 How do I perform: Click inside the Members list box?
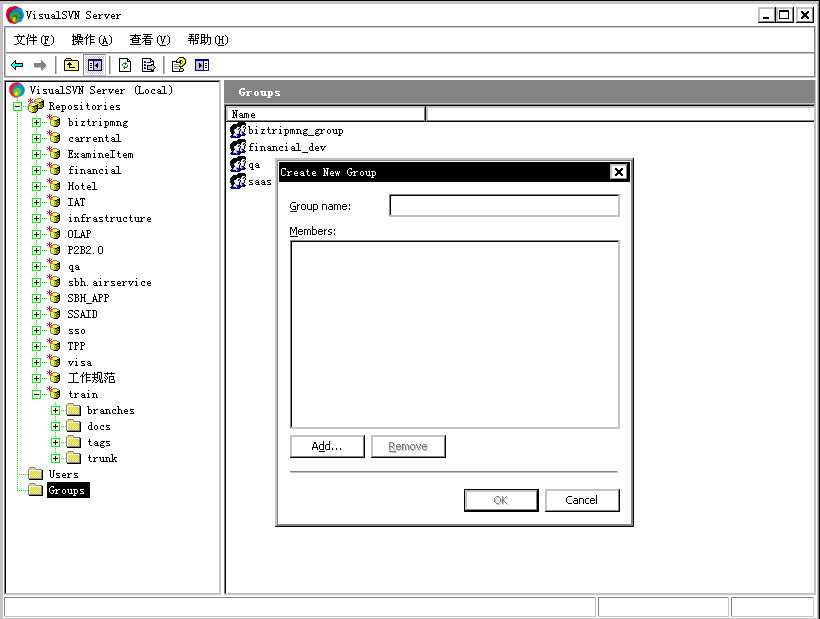[454, 335]
